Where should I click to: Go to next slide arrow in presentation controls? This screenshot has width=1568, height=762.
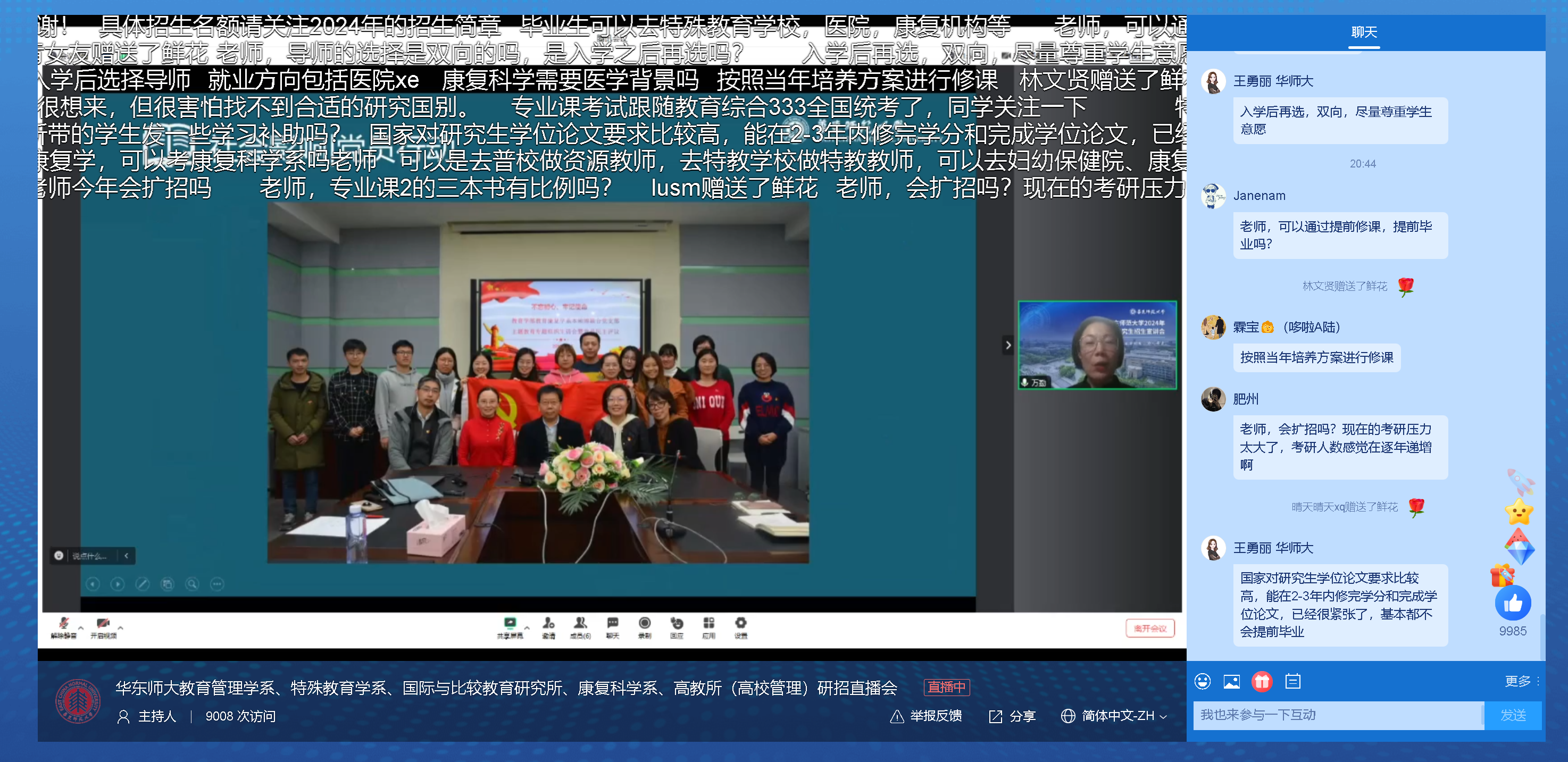pyautogui.click(x=118, y=584)
